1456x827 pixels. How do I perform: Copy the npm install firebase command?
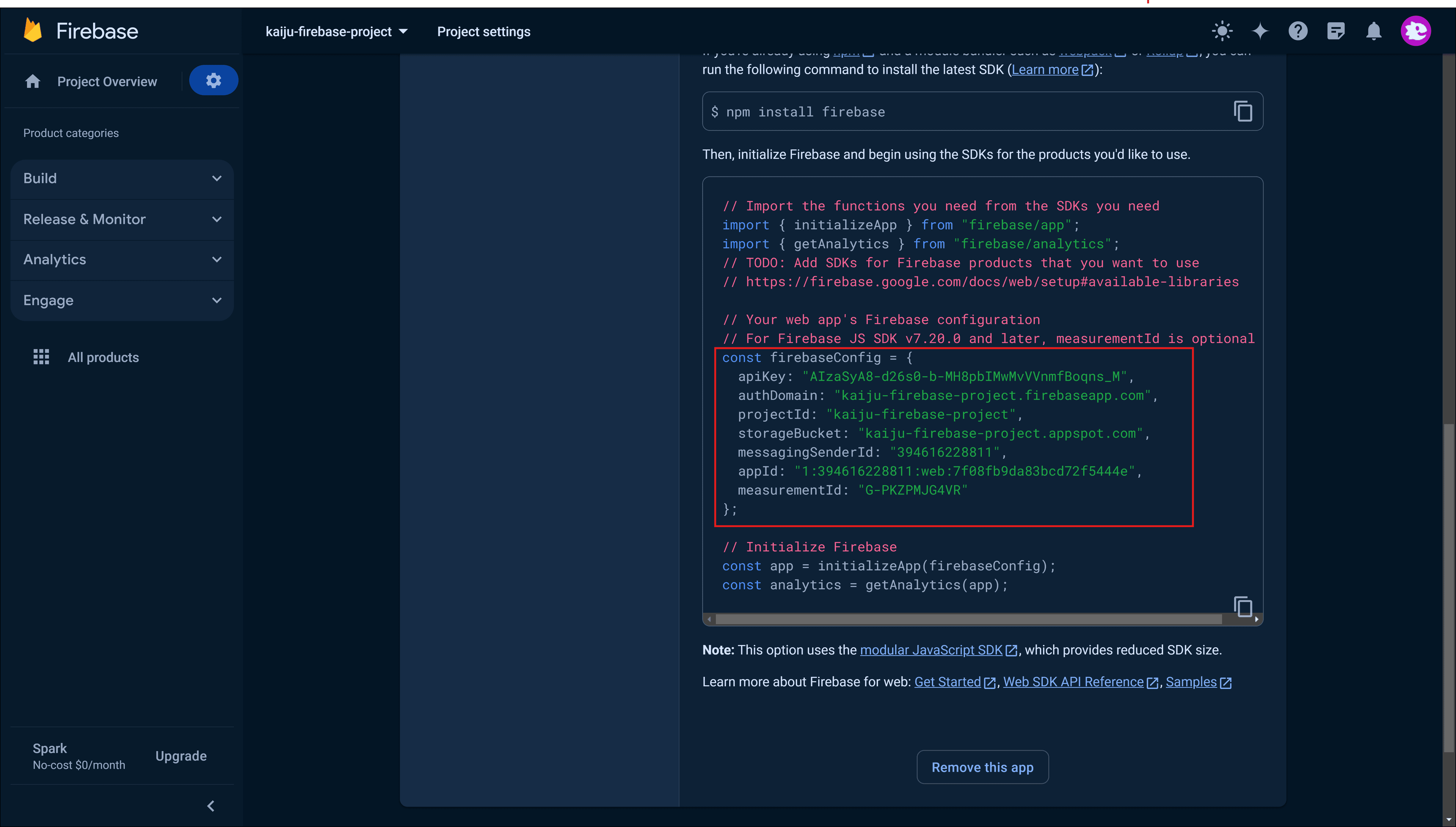[x=1243, y=111]
